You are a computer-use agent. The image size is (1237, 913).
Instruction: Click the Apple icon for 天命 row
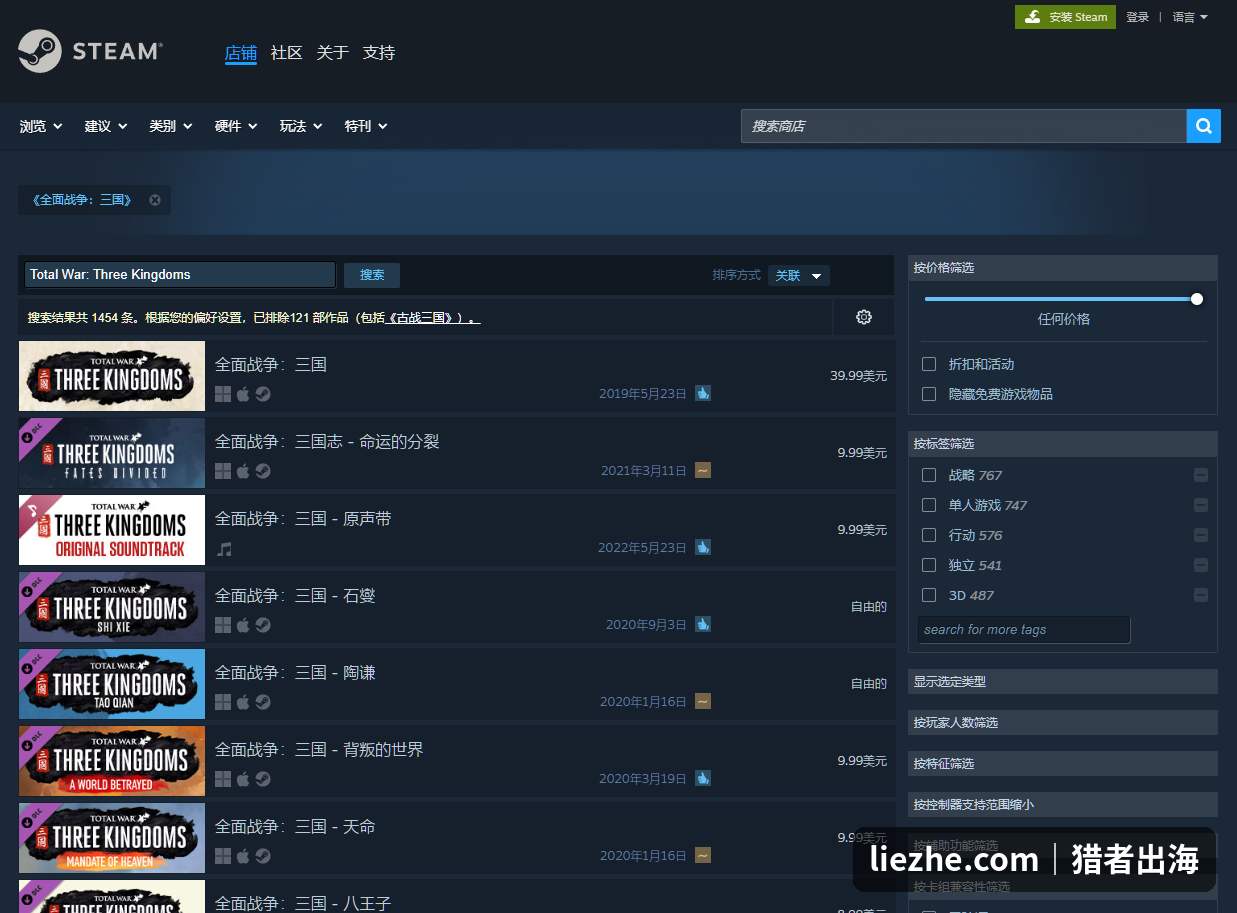243,856
